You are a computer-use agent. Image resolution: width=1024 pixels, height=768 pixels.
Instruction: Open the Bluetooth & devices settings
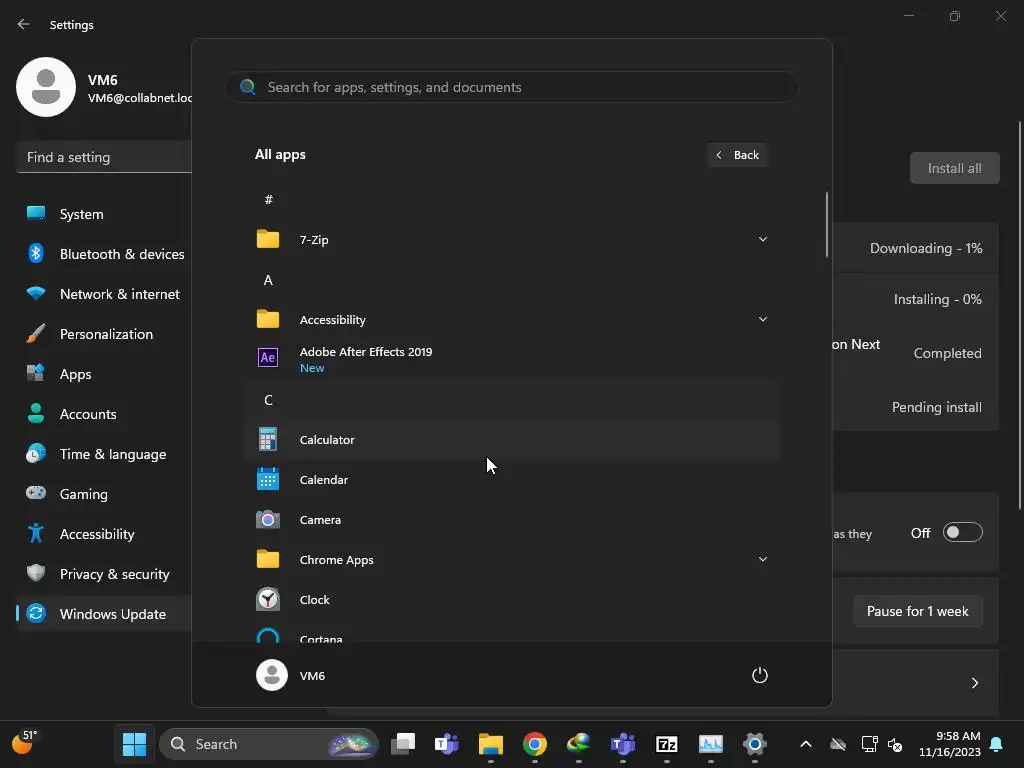(104, 254)
